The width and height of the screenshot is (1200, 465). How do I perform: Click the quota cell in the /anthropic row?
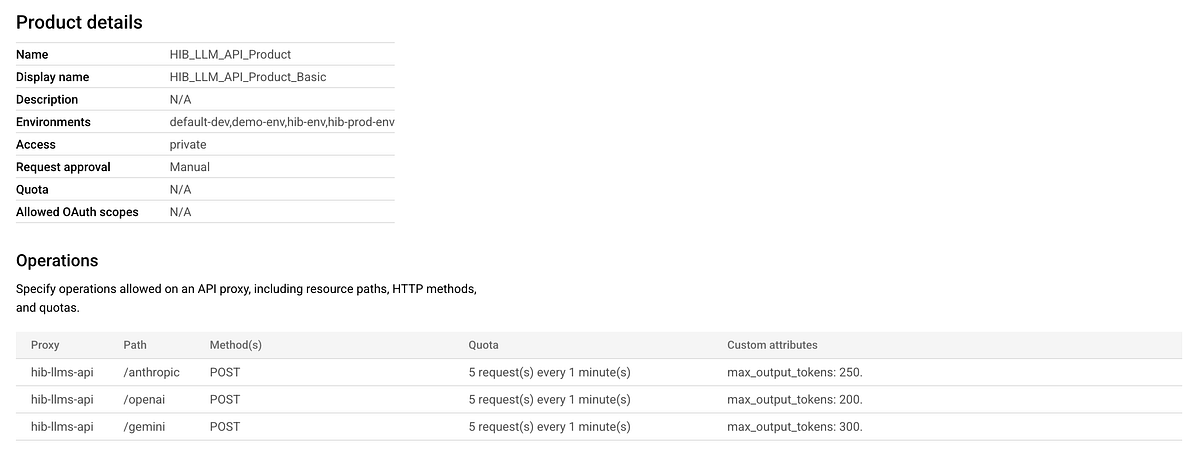click(549, 372)
